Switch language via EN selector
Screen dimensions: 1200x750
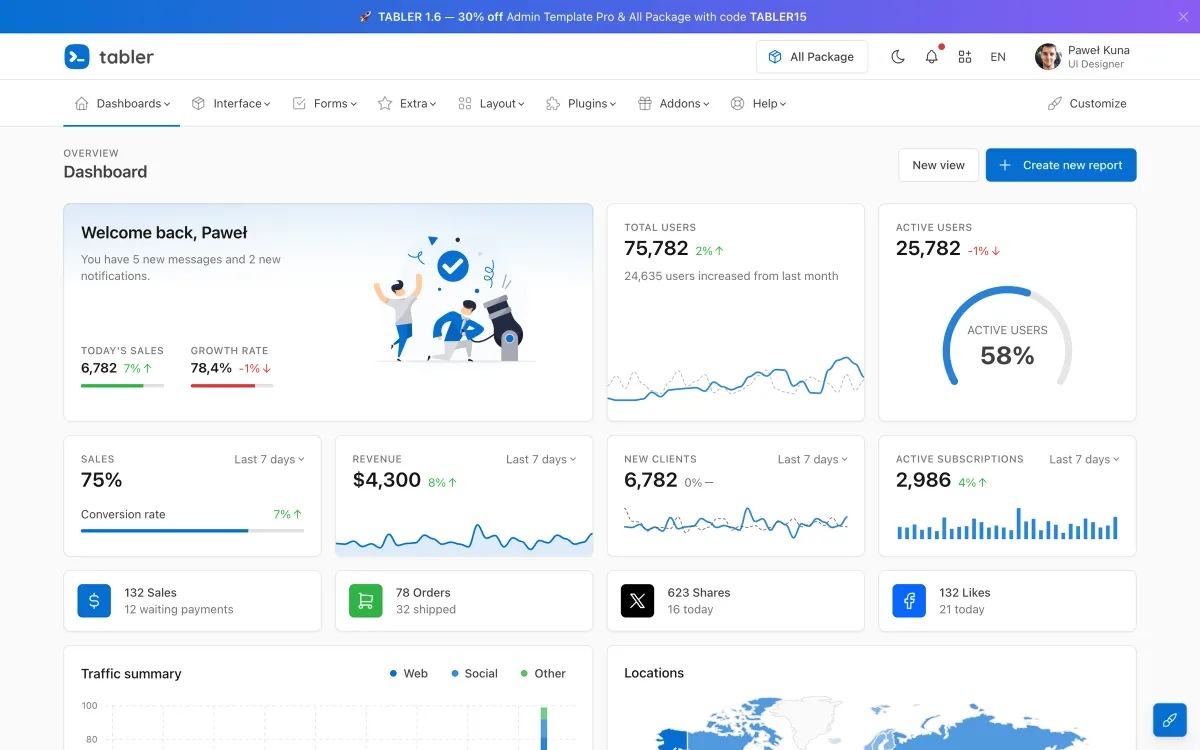(998, 57)
